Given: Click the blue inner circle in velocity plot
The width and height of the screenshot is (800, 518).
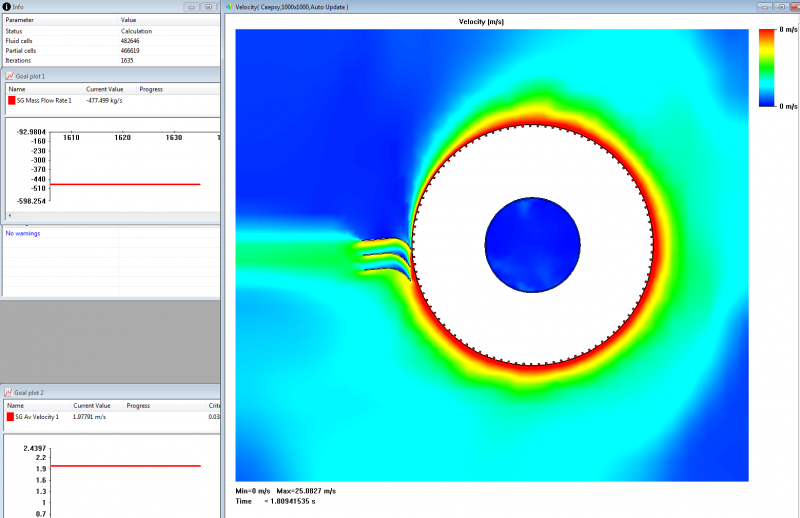Looking at the screenshot, I should point(532,245).
